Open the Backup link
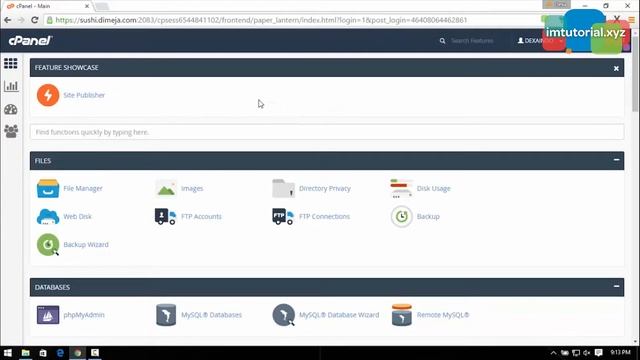 [x=428, y=217]
